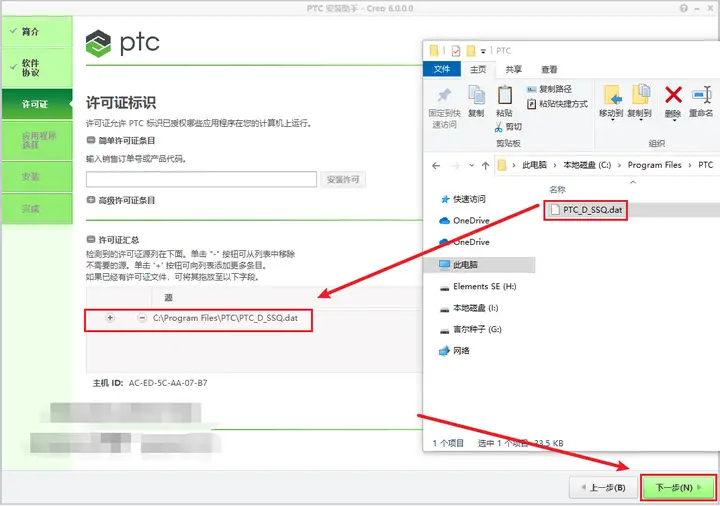Collapse the simple license entry (简单许可证条目) section
Image resolution: width=720 pixels, height=506 pixels.
[x=91, y=141]
